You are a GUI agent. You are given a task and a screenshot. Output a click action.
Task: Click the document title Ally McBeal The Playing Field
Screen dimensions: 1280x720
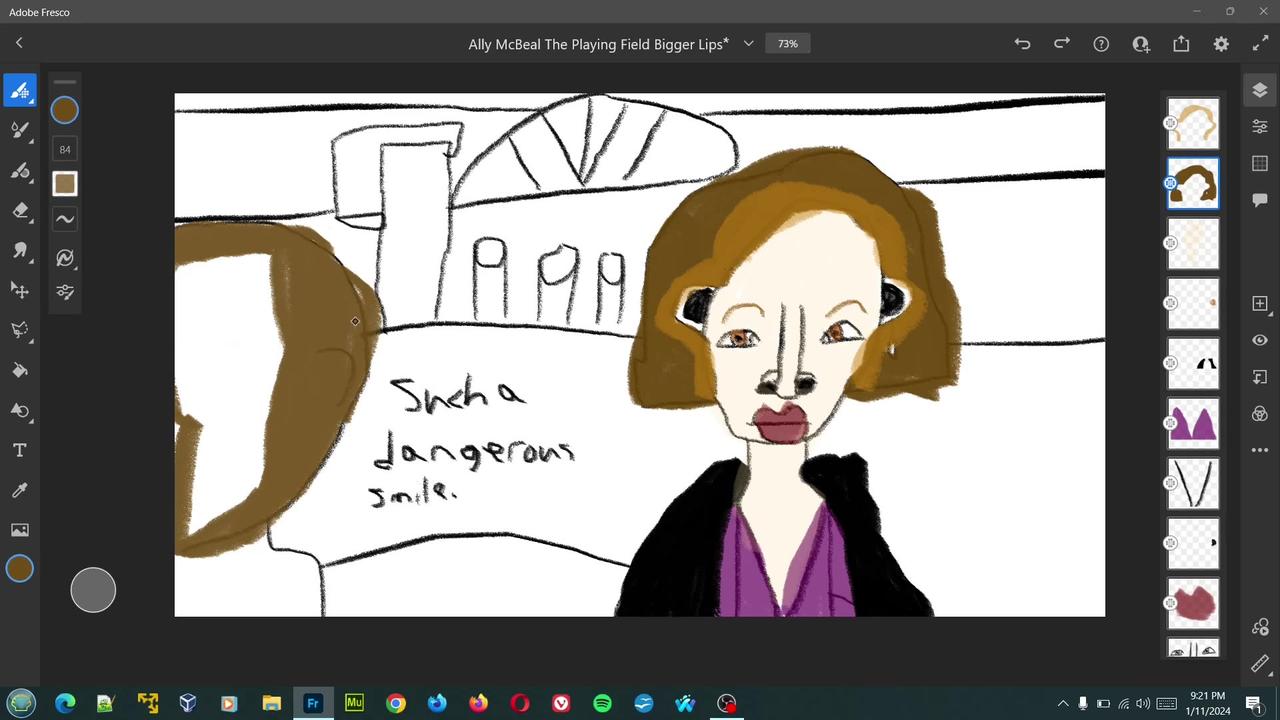tap(598, 44)
